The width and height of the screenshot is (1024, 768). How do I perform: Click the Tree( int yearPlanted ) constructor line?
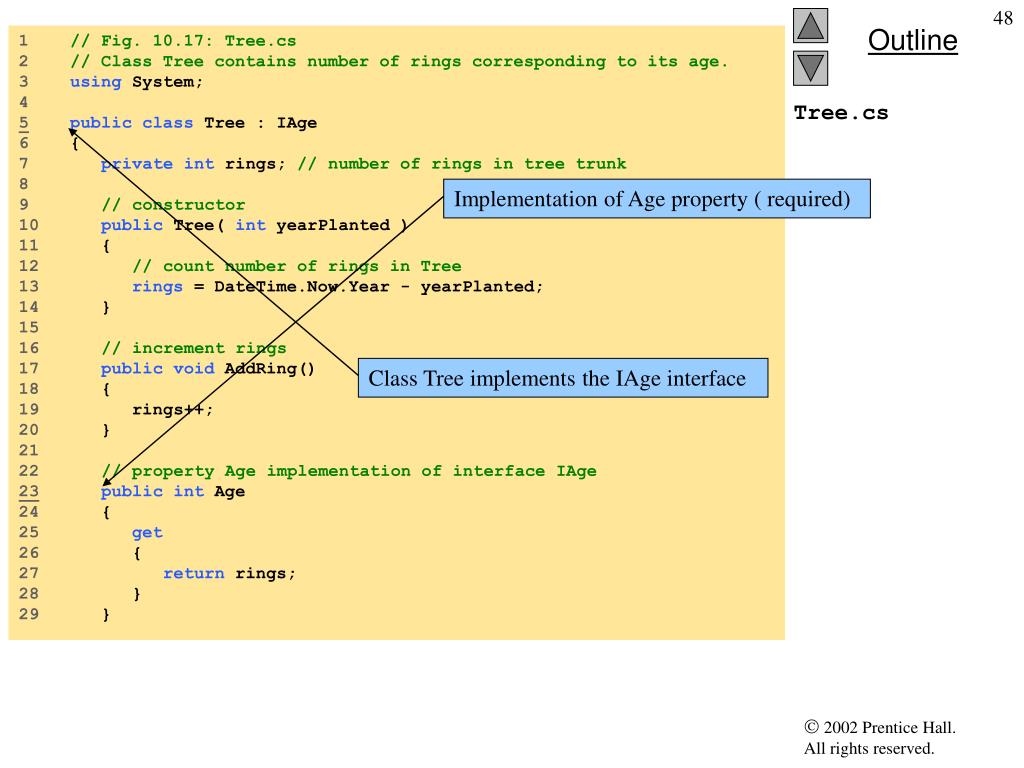(x=254, y=225)
